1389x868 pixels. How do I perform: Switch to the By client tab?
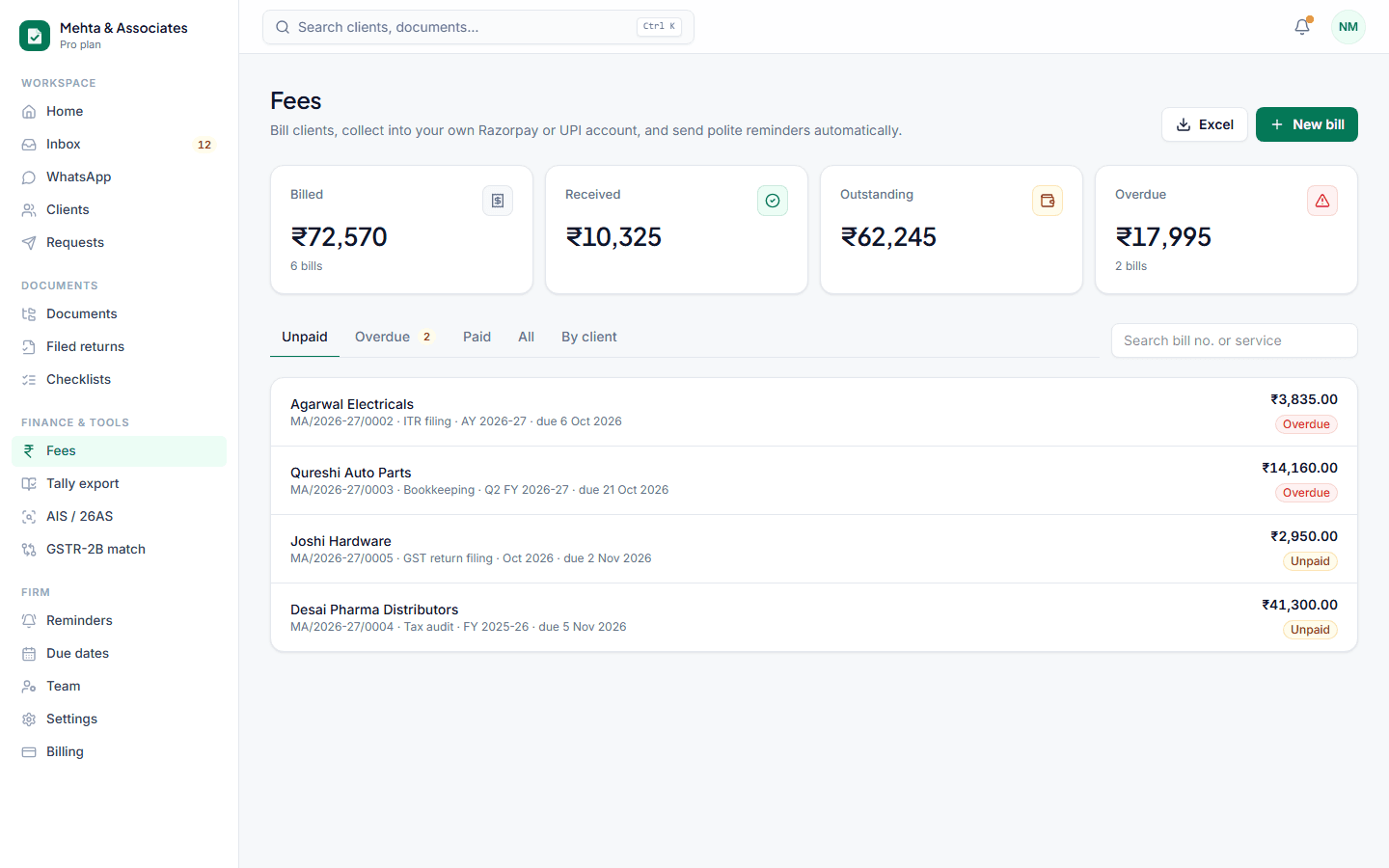pyautogui.click(x=589, y=337)
